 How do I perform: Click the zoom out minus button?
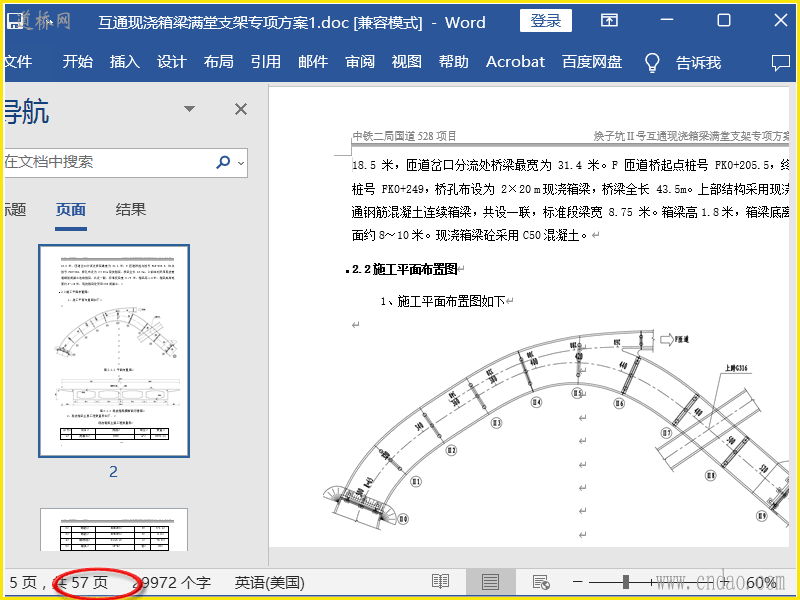[x=578, y=582]
